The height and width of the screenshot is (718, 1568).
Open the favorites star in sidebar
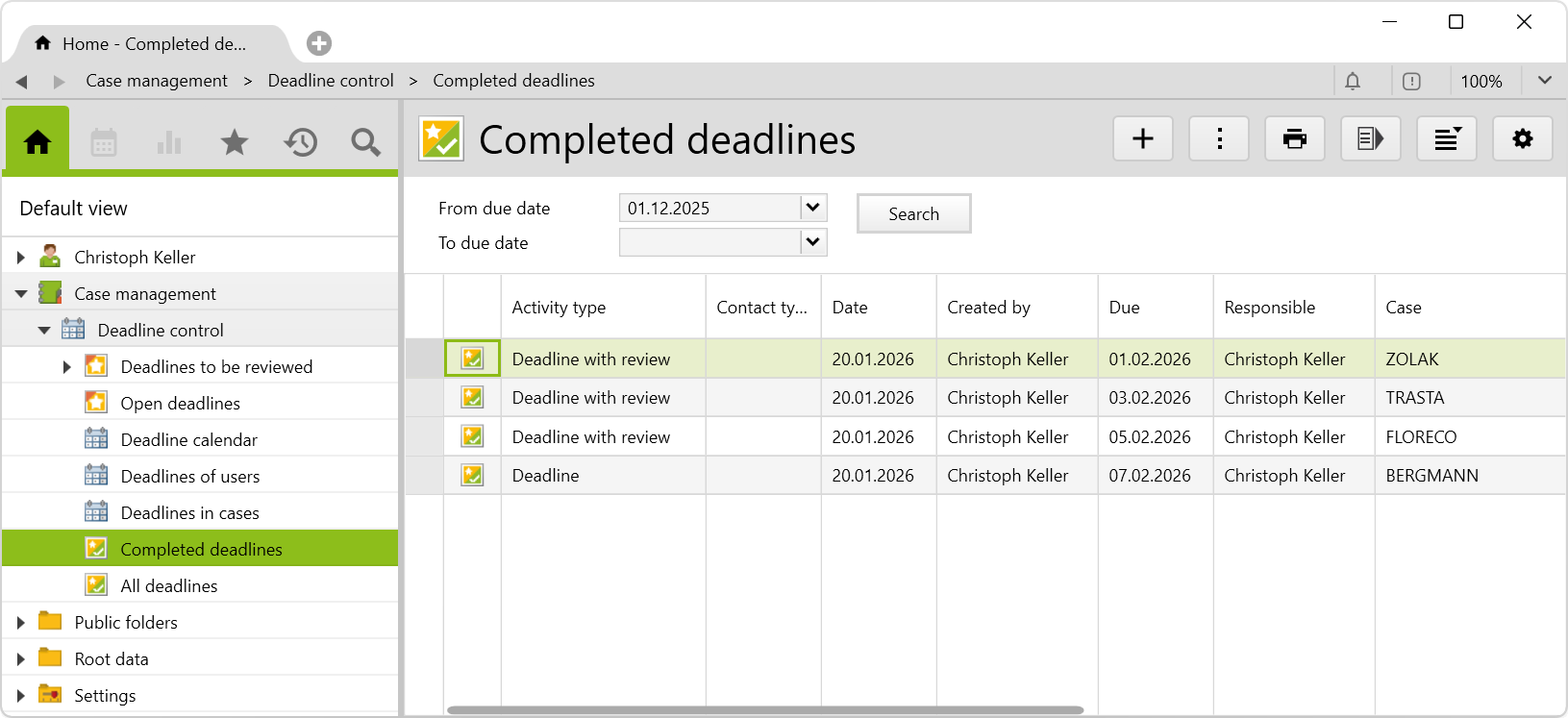click(235, 143)
